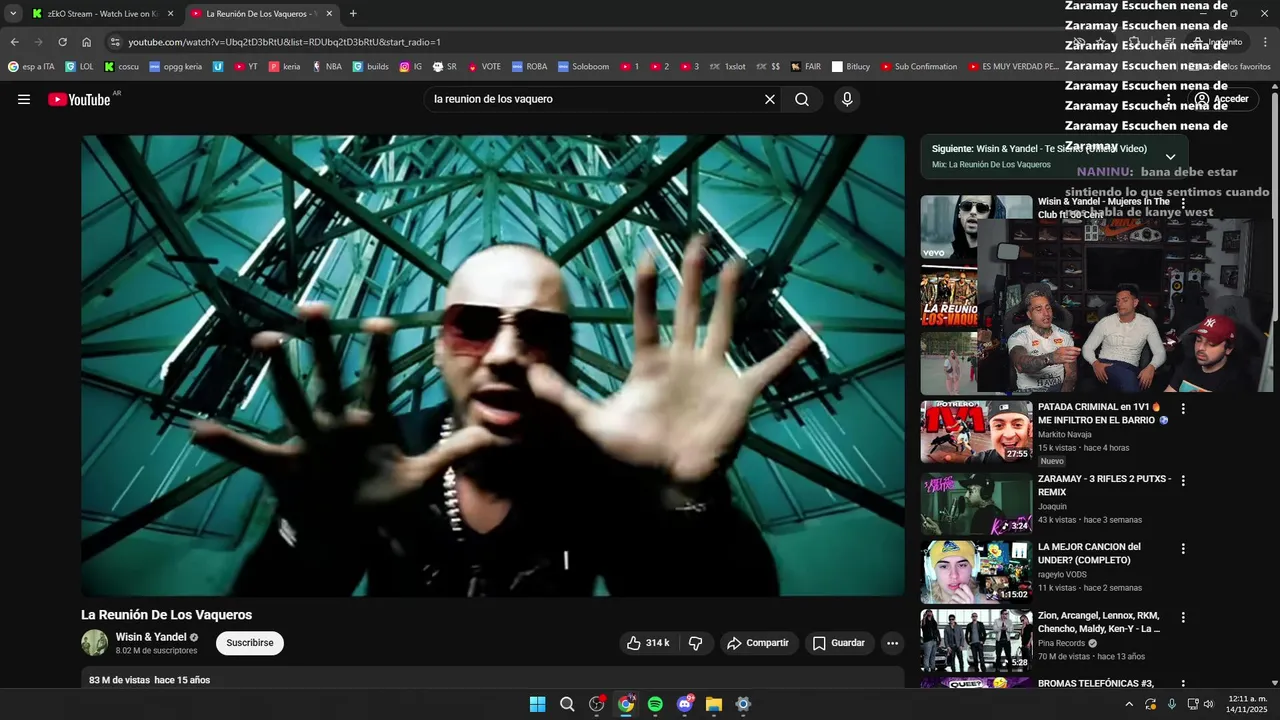The width and height of the screenshot is (1280, 720).
Task: Click the main video player to pause
Action: pyautogui.click(x=493, y=366)
